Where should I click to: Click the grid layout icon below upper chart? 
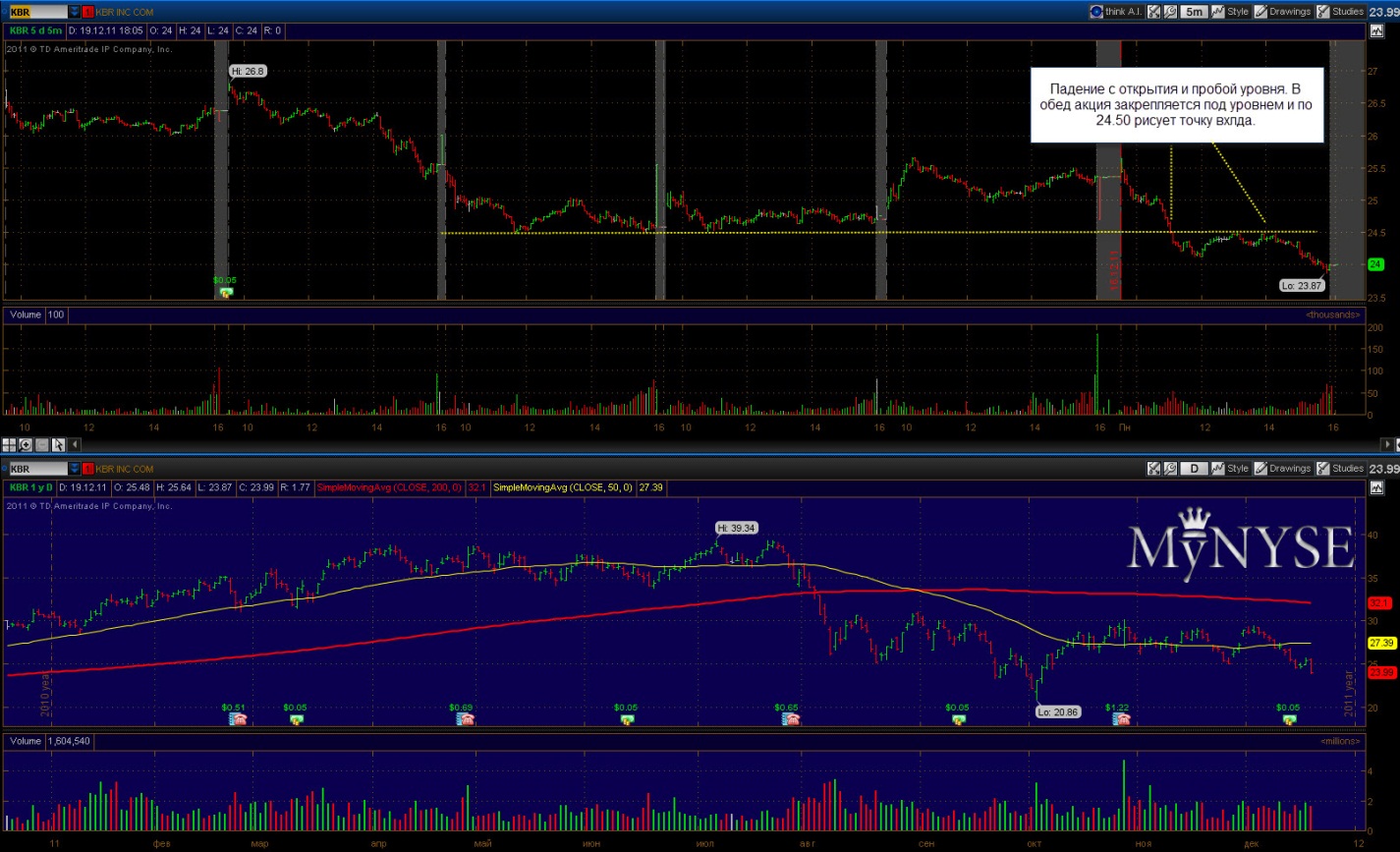(9, 444)
